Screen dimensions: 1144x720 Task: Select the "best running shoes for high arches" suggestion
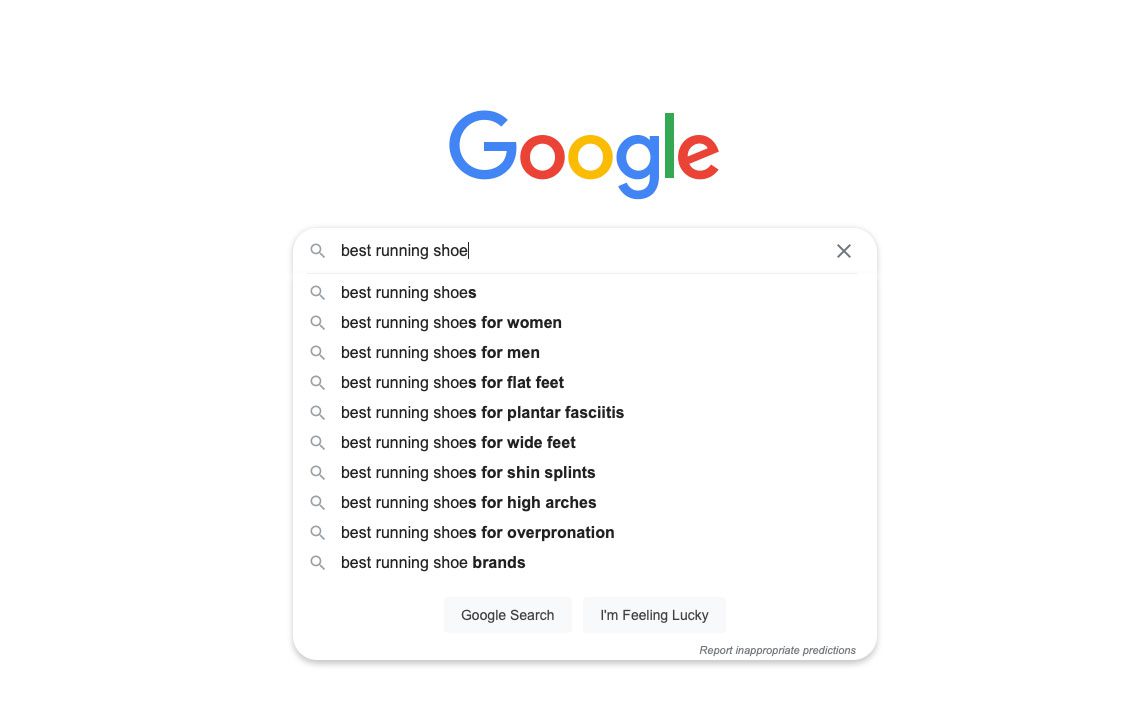468,502
